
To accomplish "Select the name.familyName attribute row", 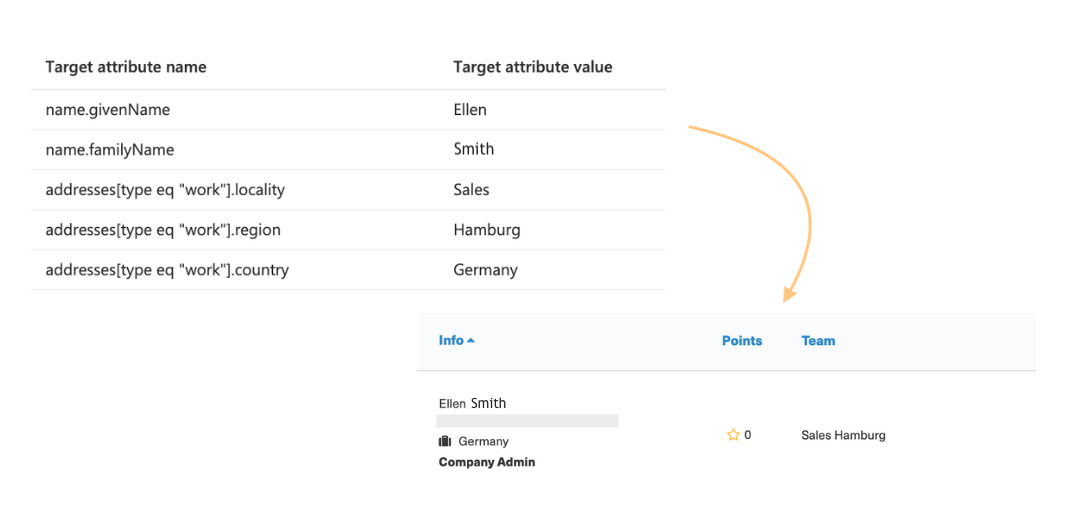I will (x=349, y=149).
